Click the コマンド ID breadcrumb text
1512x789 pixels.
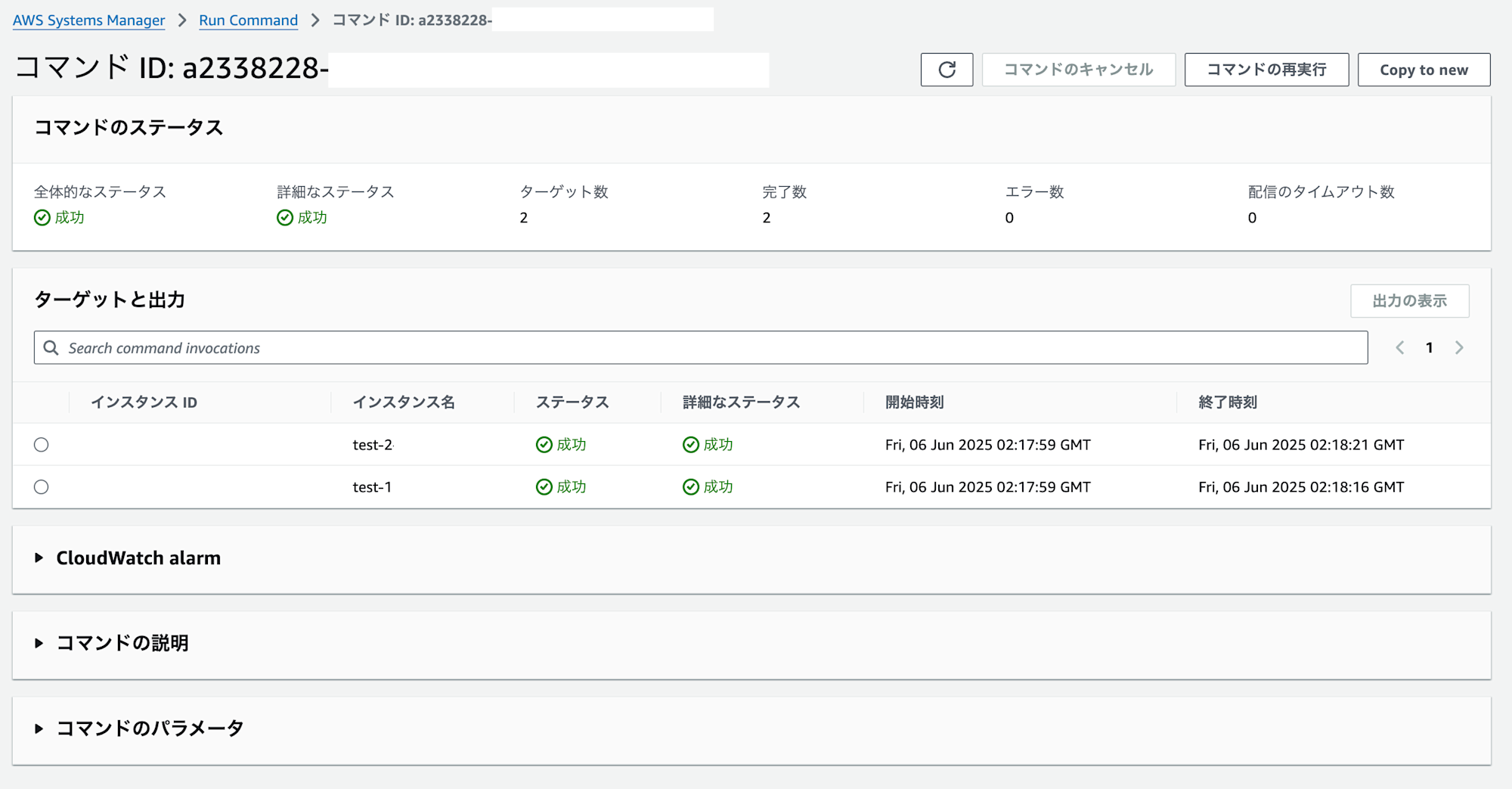[x=413, y=20]
